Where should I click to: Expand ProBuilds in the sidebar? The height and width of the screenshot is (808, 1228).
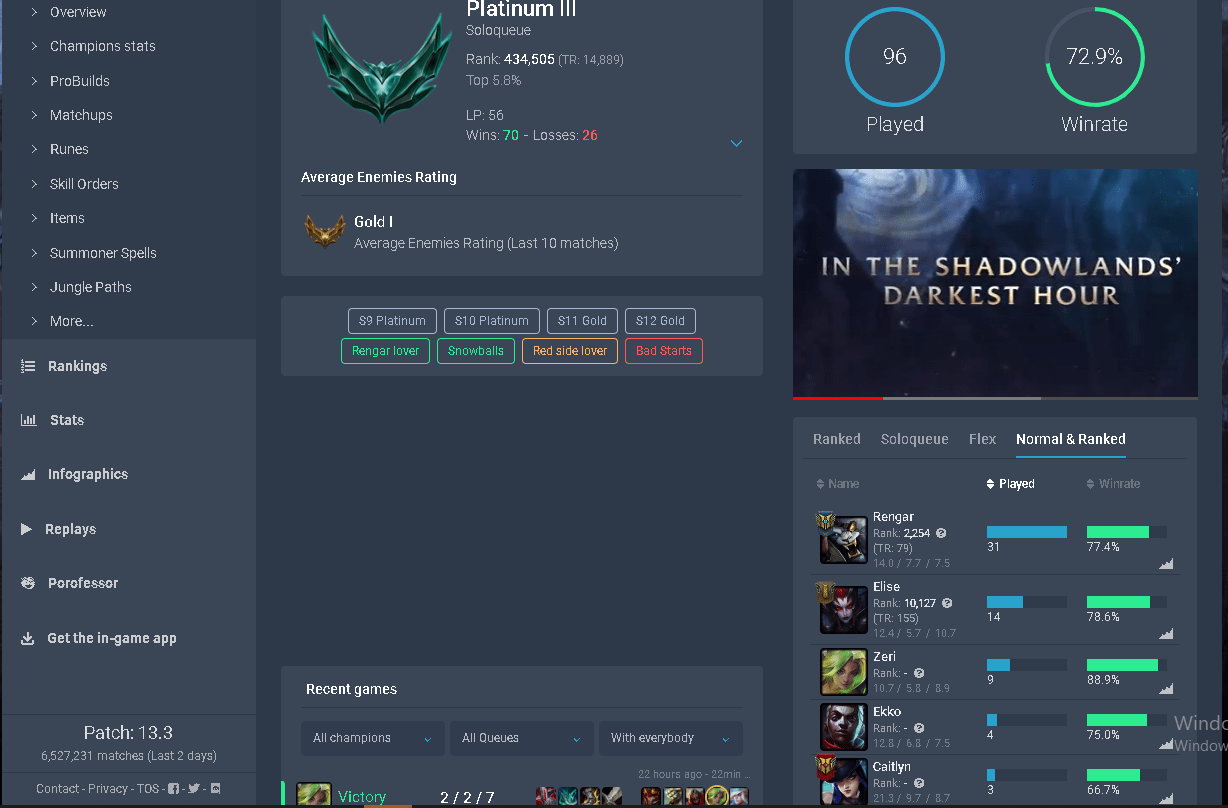pyautogui.click(x=80, y=81)
